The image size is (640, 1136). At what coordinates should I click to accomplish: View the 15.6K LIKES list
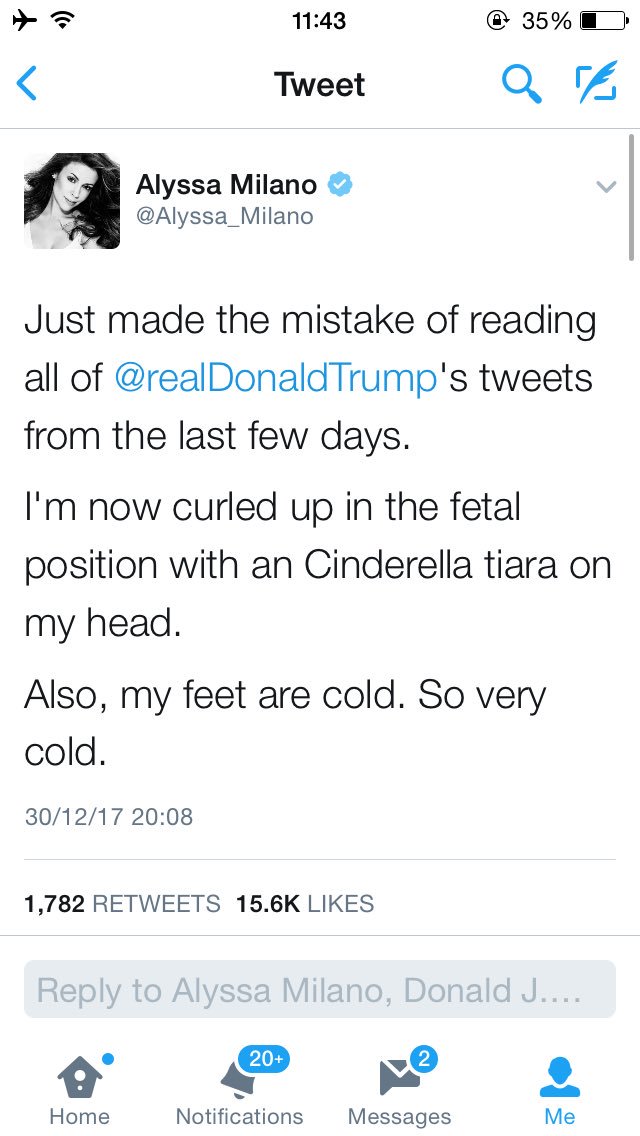point(305,903)
